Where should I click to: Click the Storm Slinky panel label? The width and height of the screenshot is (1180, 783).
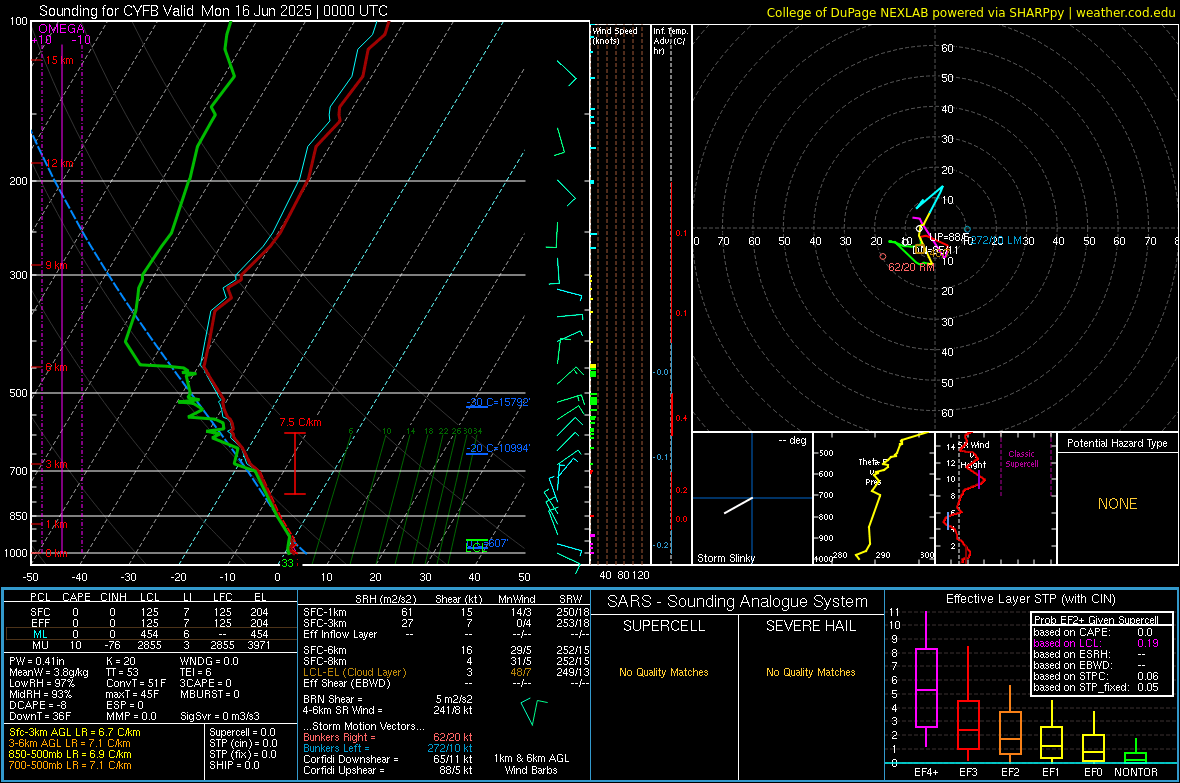pos(725,558)
